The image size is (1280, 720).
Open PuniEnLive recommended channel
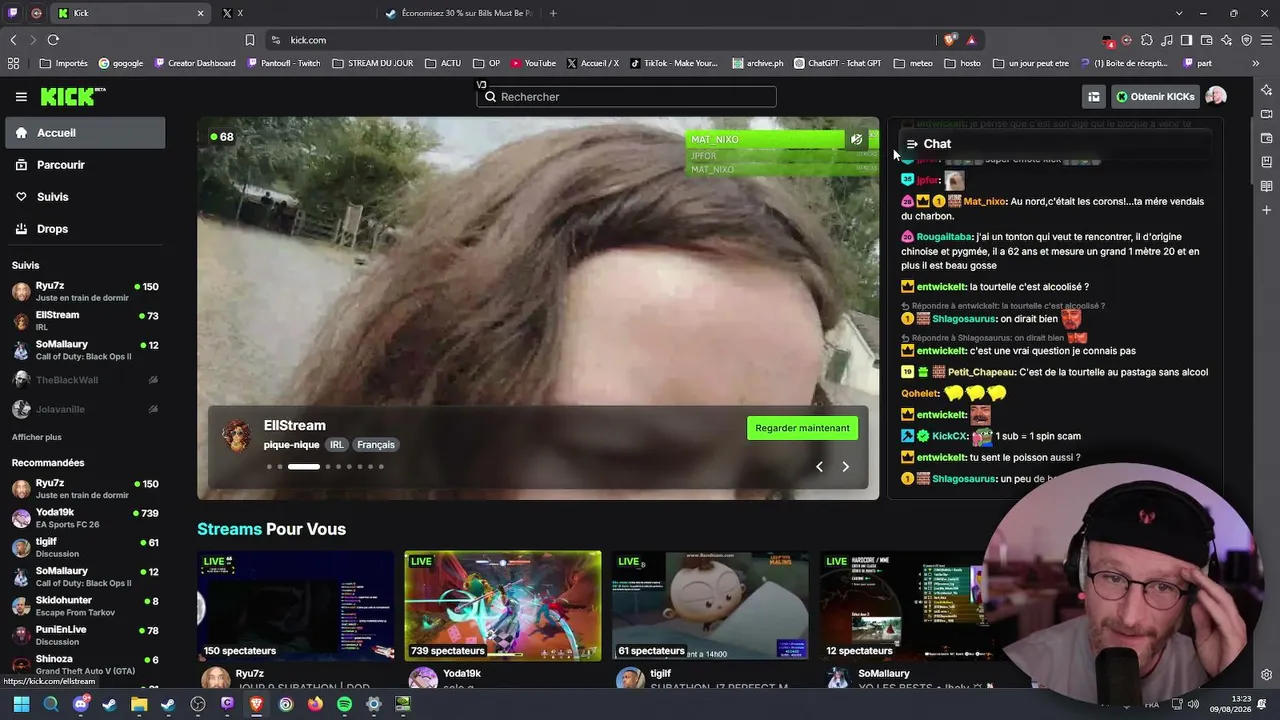[85, 635]
